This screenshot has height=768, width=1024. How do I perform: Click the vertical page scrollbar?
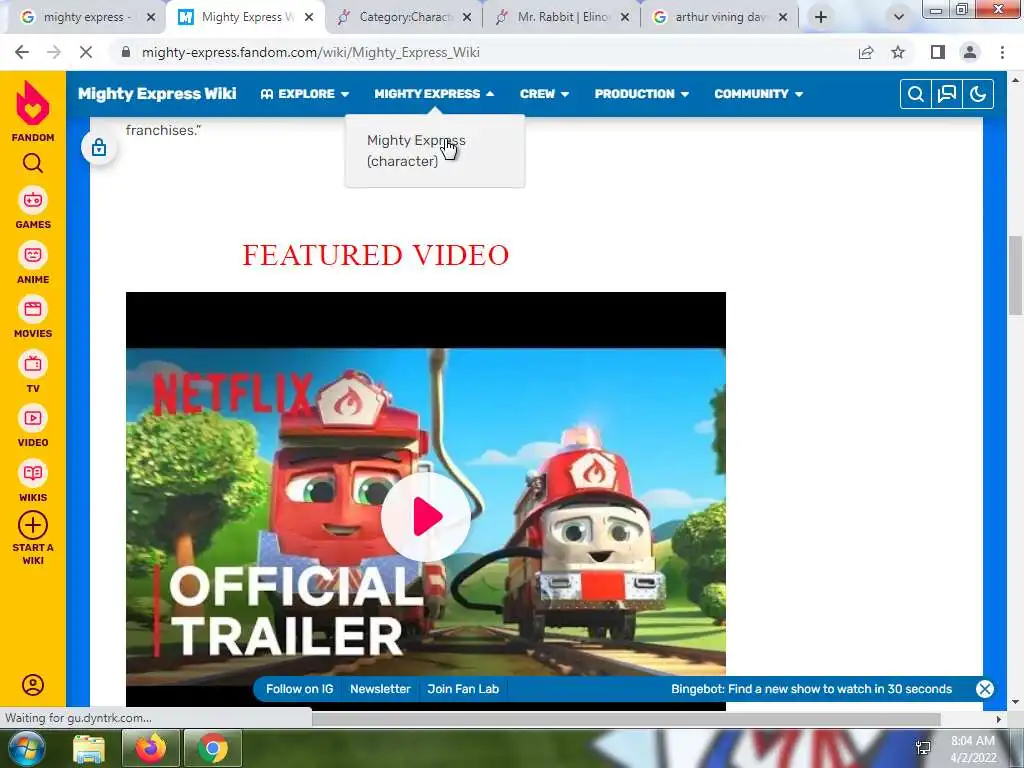(x=1015, y=274)
